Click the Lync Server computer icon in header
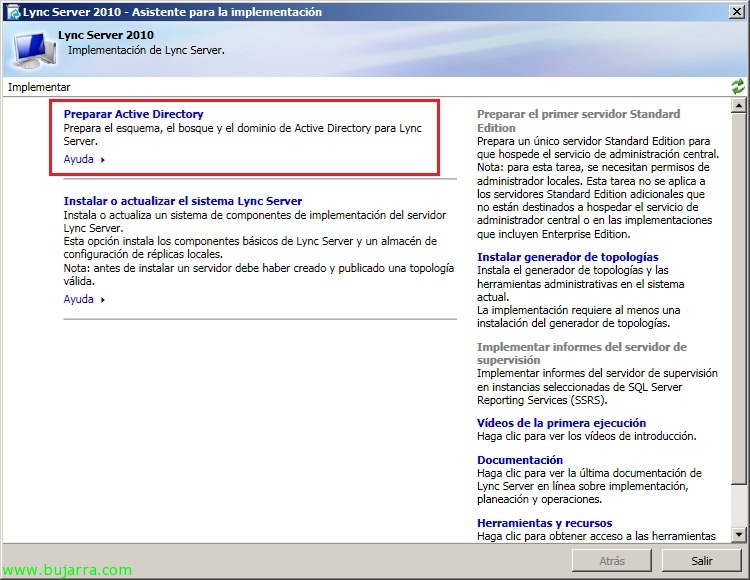Image resolution: width=750 pixels, height=580 pixels. click(32, 50)
